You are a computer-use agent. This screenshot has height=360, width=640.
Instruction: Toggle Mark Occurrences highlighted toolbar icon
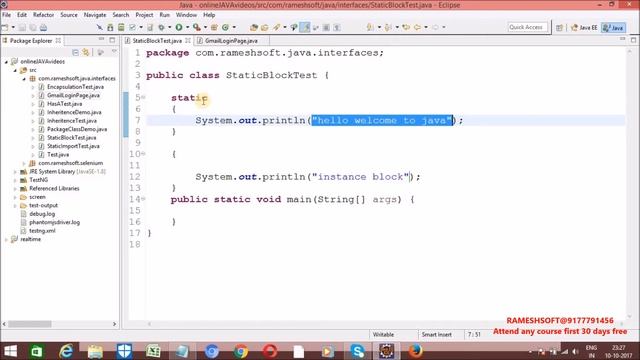pyautogui.click(x=305, y=27)
